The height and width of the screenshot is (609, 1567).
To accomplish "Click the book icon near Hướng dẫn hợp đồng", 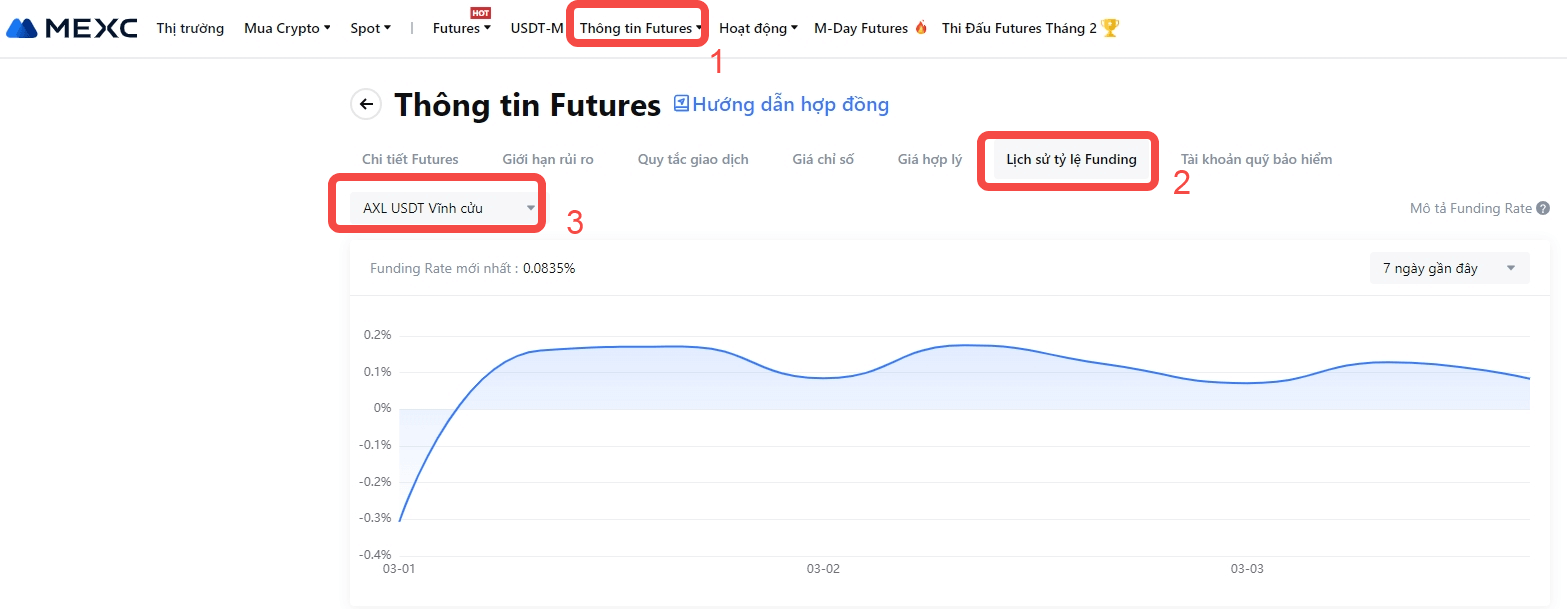I will (682, 103).
